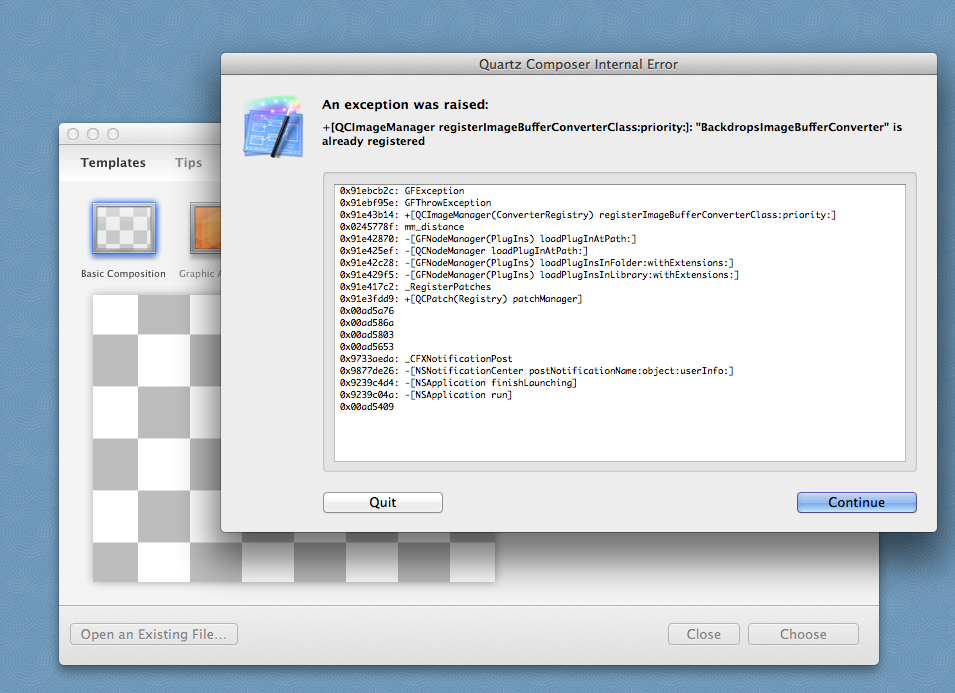The width and height of the screenshot is (955, 693).
Task: Click the '-[NSApplication run]' stack line
Action: coord(426,395)
